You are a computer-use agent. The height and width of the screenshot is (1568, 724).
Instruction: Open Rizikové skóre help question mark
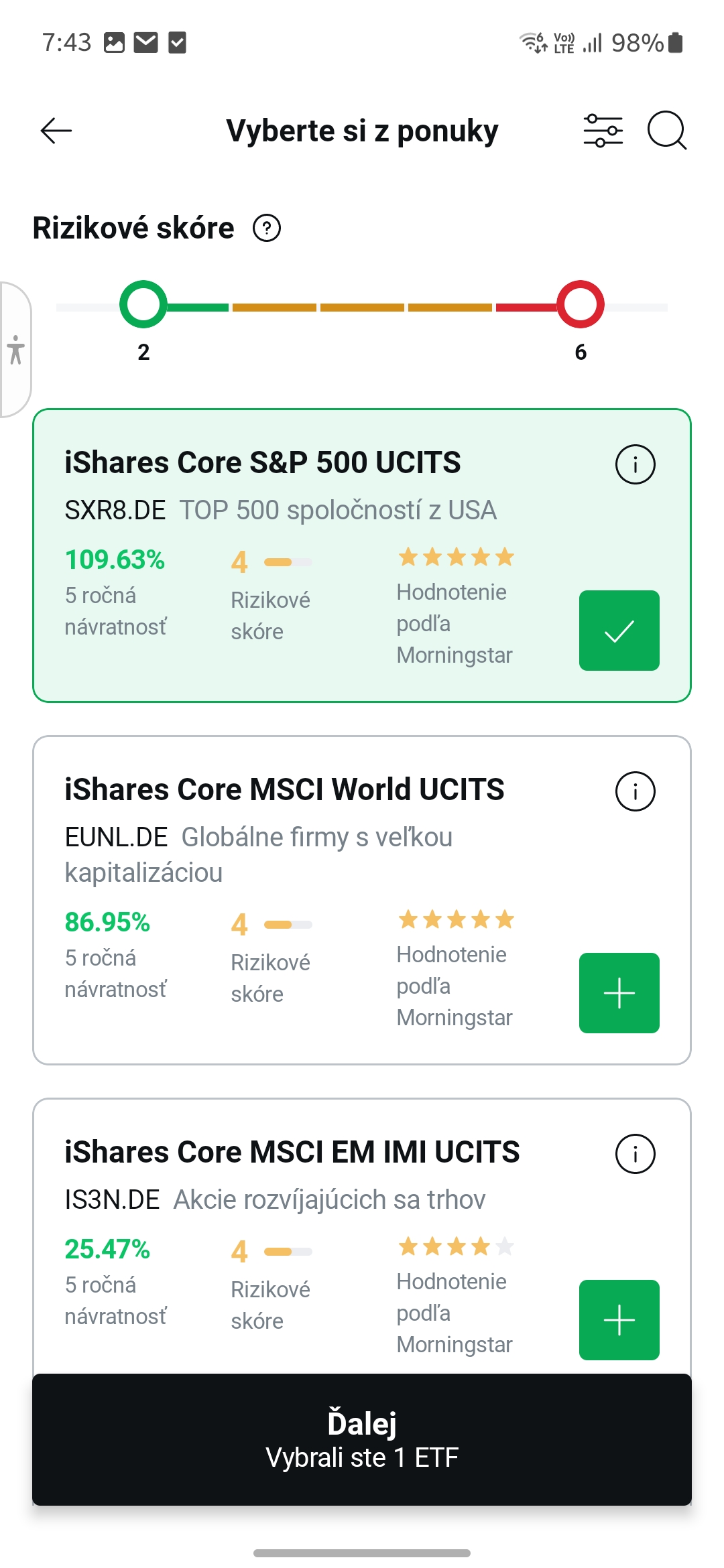(x=267, y=228)
